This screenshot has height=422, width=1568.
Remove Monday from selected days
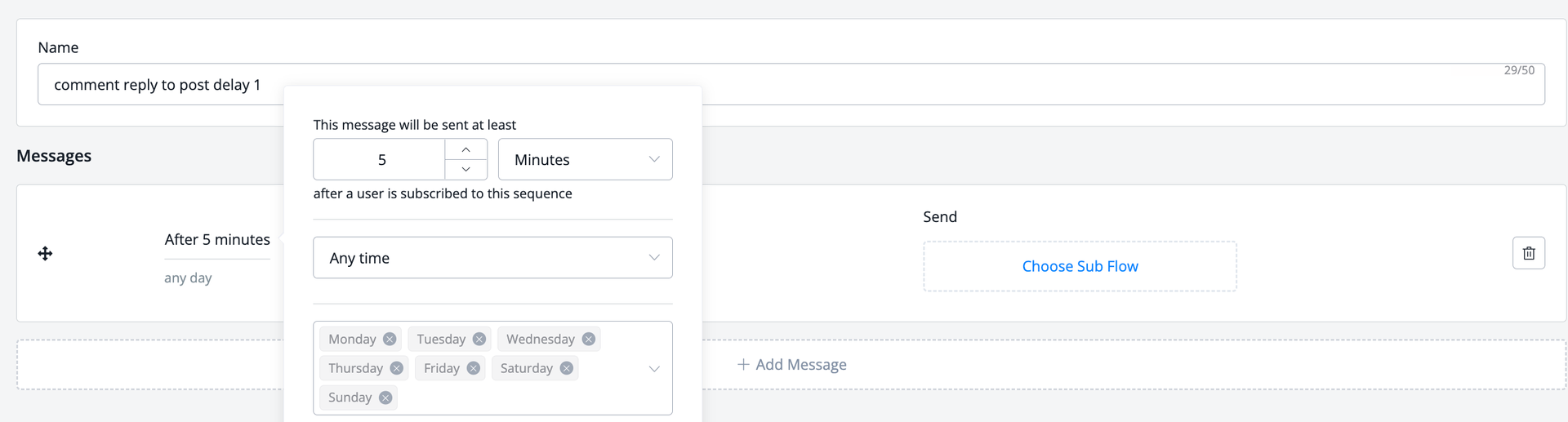click(390, 339)
